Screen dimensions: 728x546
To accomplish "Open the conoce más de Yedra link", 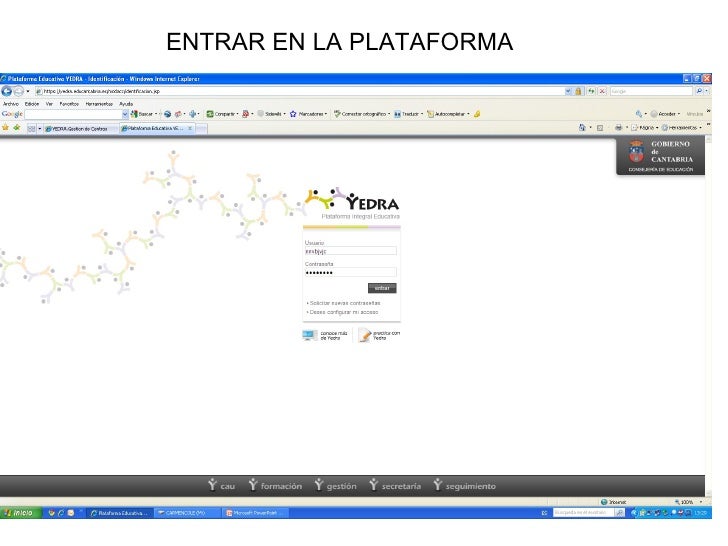I will click(325, 335).
